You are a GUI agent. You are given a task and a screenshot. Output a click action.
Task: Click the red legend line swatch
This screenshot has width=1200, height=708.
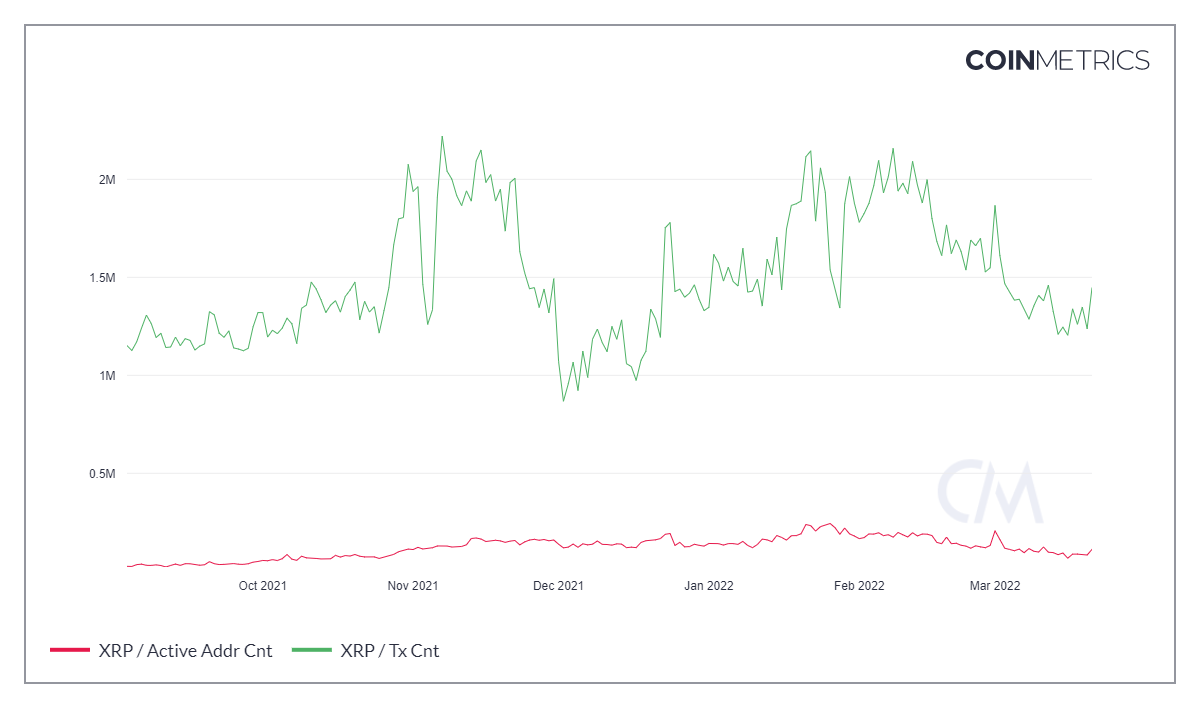tap(69, 651)
